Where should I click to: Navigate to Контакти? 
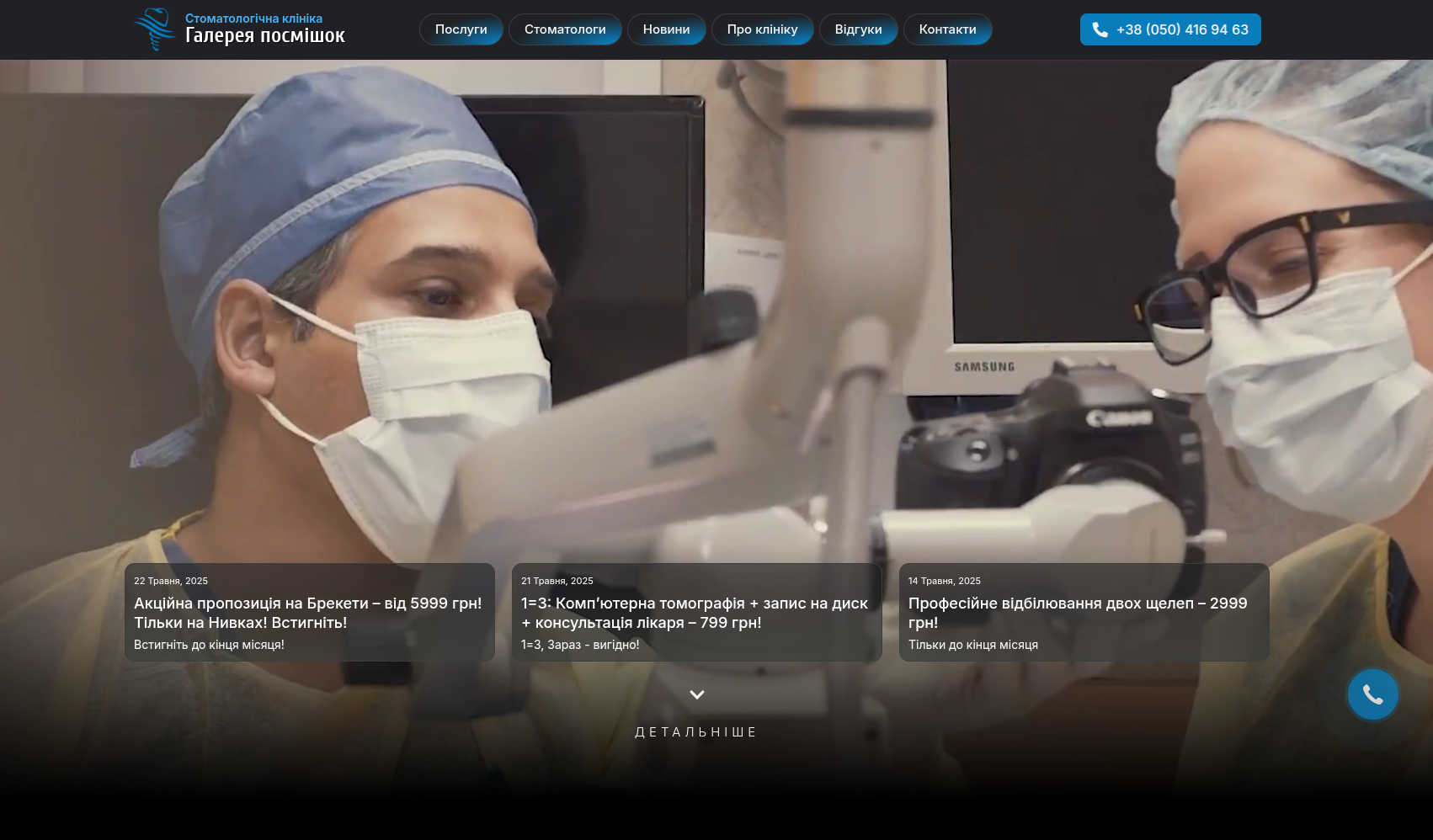tap(947, 29)
